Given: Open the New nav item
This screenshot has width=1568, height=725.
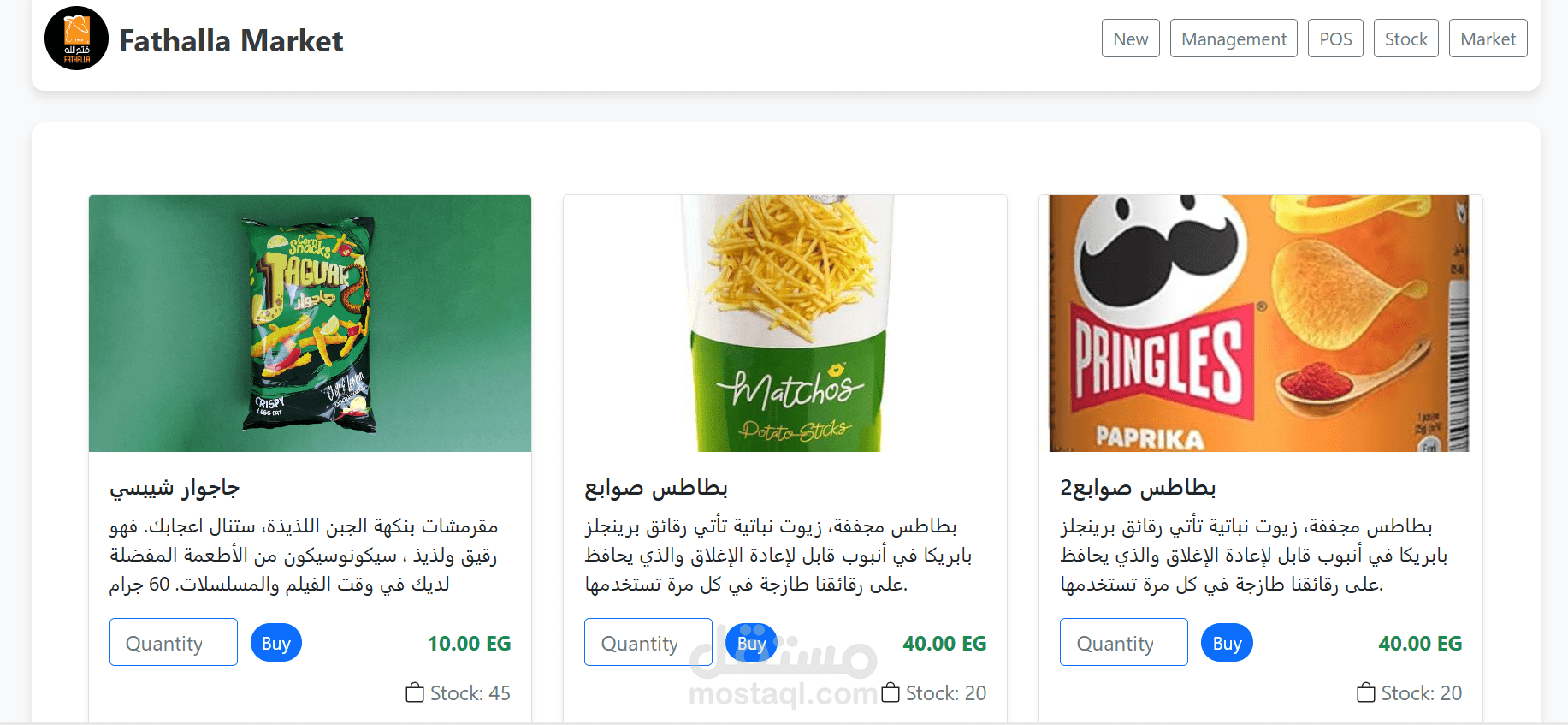Looking at the screenshot, I should (x=1131, y=39).
